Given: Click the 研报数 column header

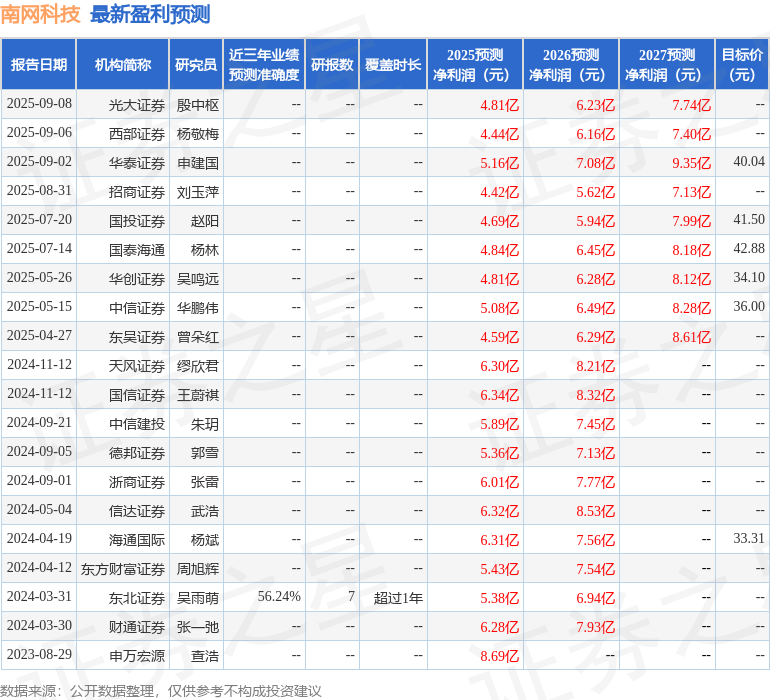Looking at the screenshot, I should pos(331,65).
